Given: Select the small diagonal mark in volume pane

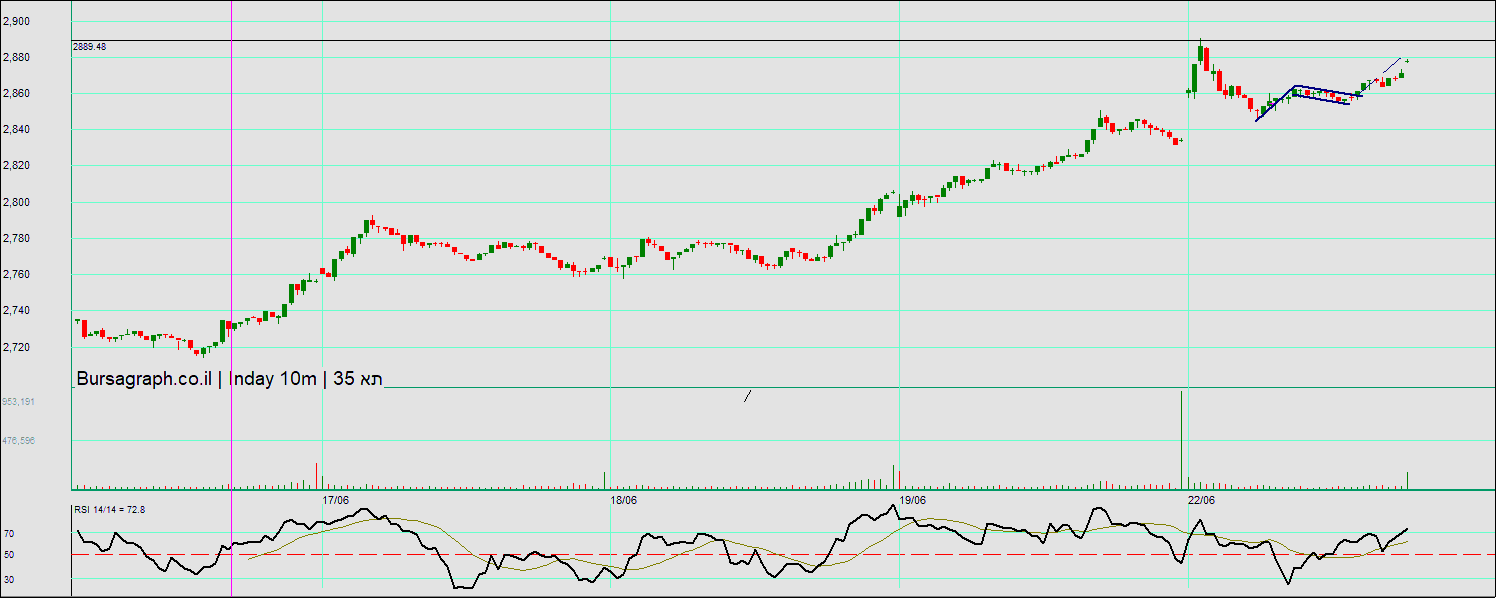Looking at the screenshot, I should pos(747,396).
